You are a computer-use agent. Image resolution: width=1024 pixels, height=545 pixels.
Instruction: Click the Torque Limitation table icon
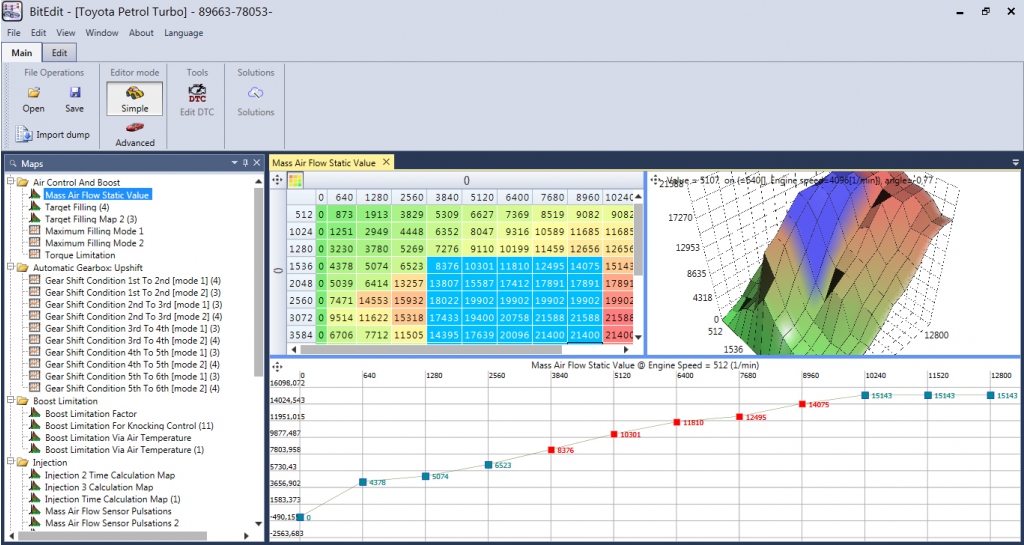[35, 255]
